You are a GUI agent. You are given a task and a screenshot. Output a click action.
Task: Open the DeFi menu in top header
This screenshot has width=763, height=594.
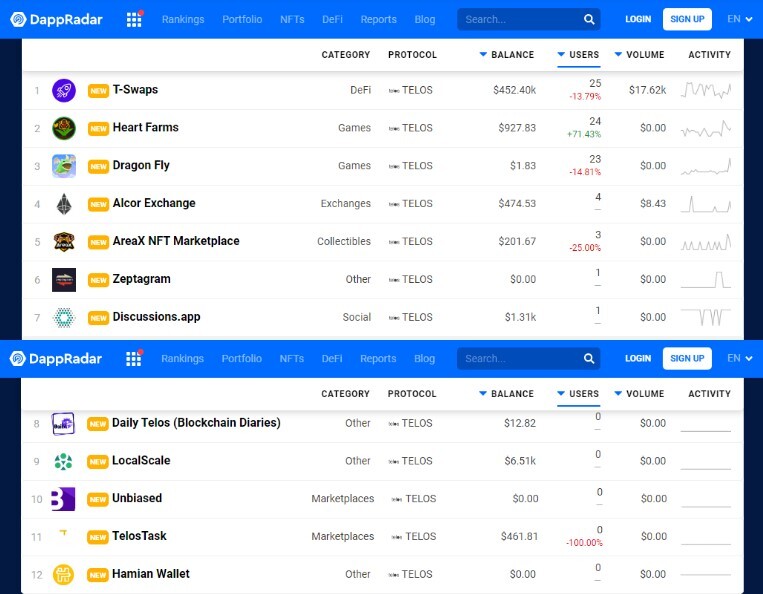tap(332, 19)
